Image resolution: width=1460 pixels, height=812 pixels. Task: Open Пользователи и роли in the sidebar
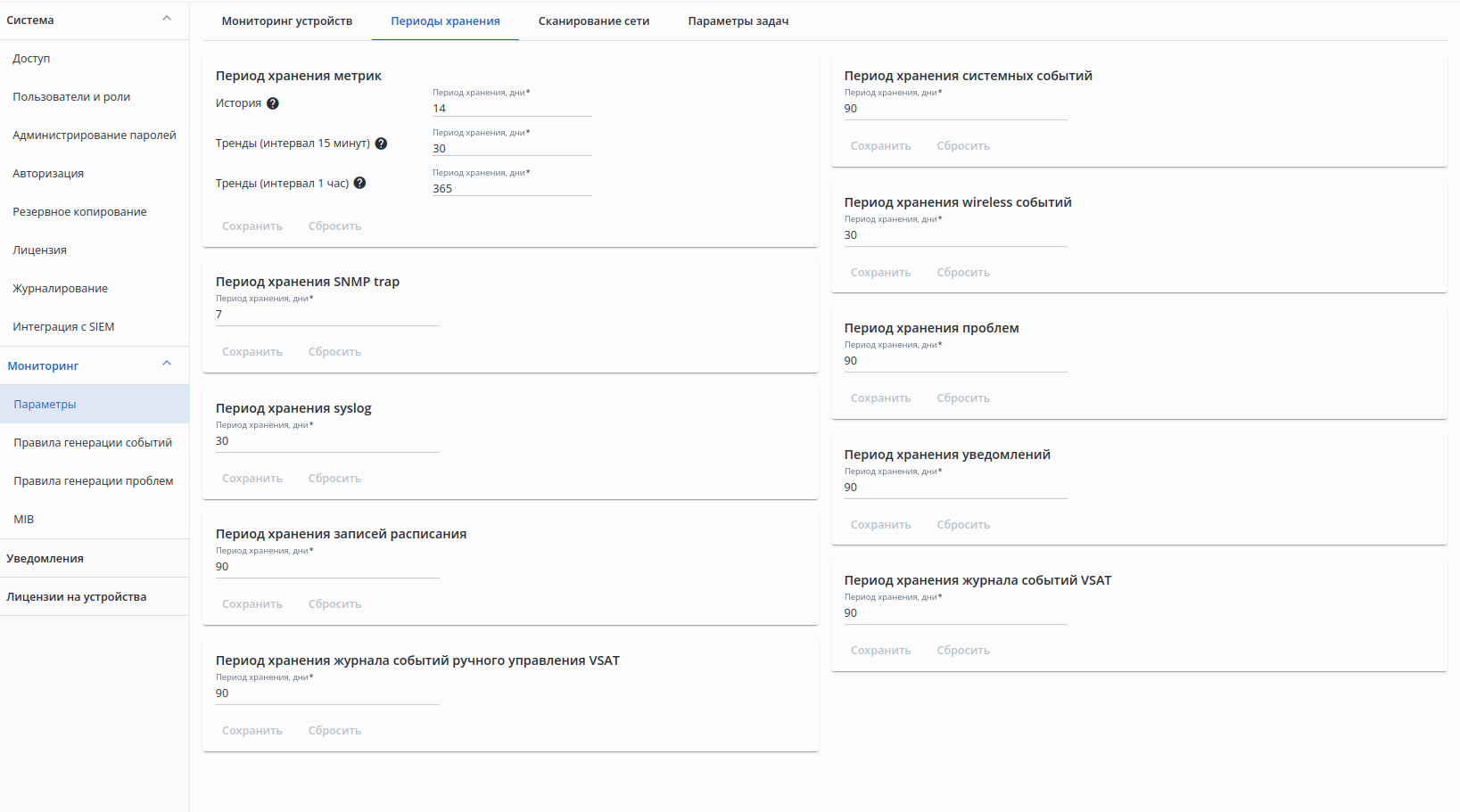coord(71,97)
